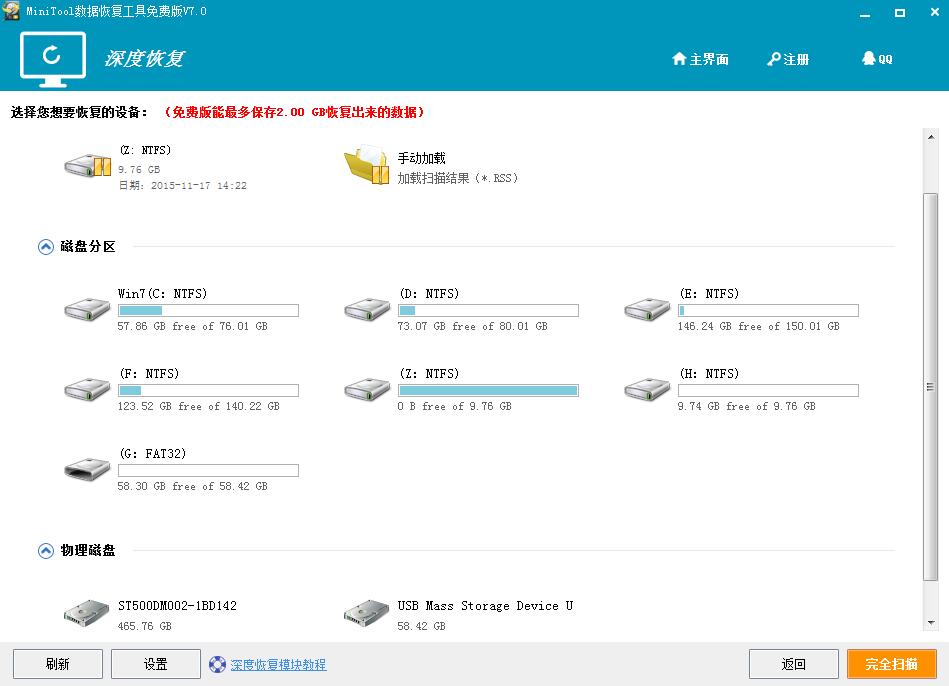Click the deep recovery monitor icon

coord(53,59)
